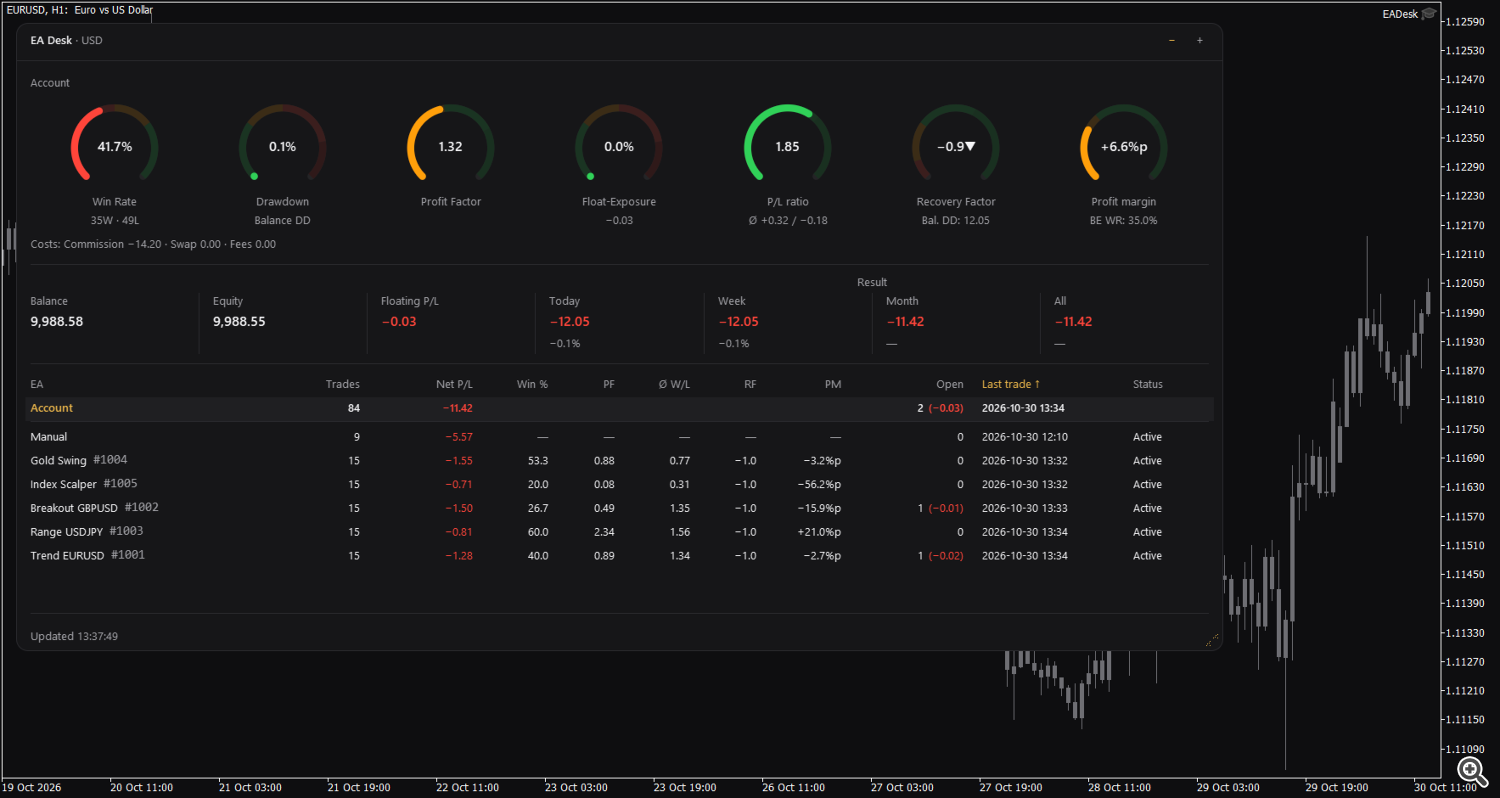Sort the table by Trades column
Viewport: 1500px width, 798px height.
[x=343, y=384]
